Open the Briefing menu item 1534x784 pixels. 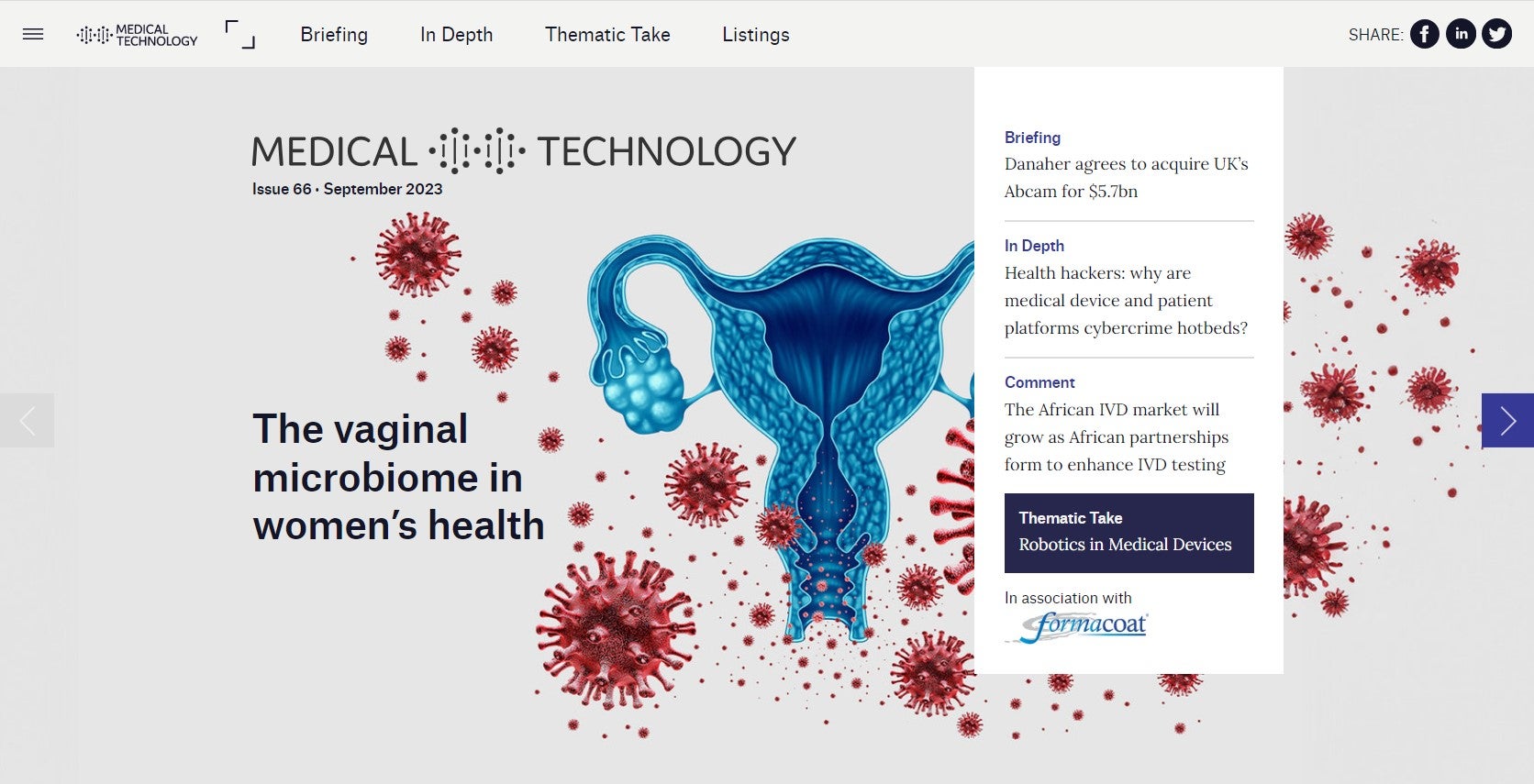click(334, 35)
